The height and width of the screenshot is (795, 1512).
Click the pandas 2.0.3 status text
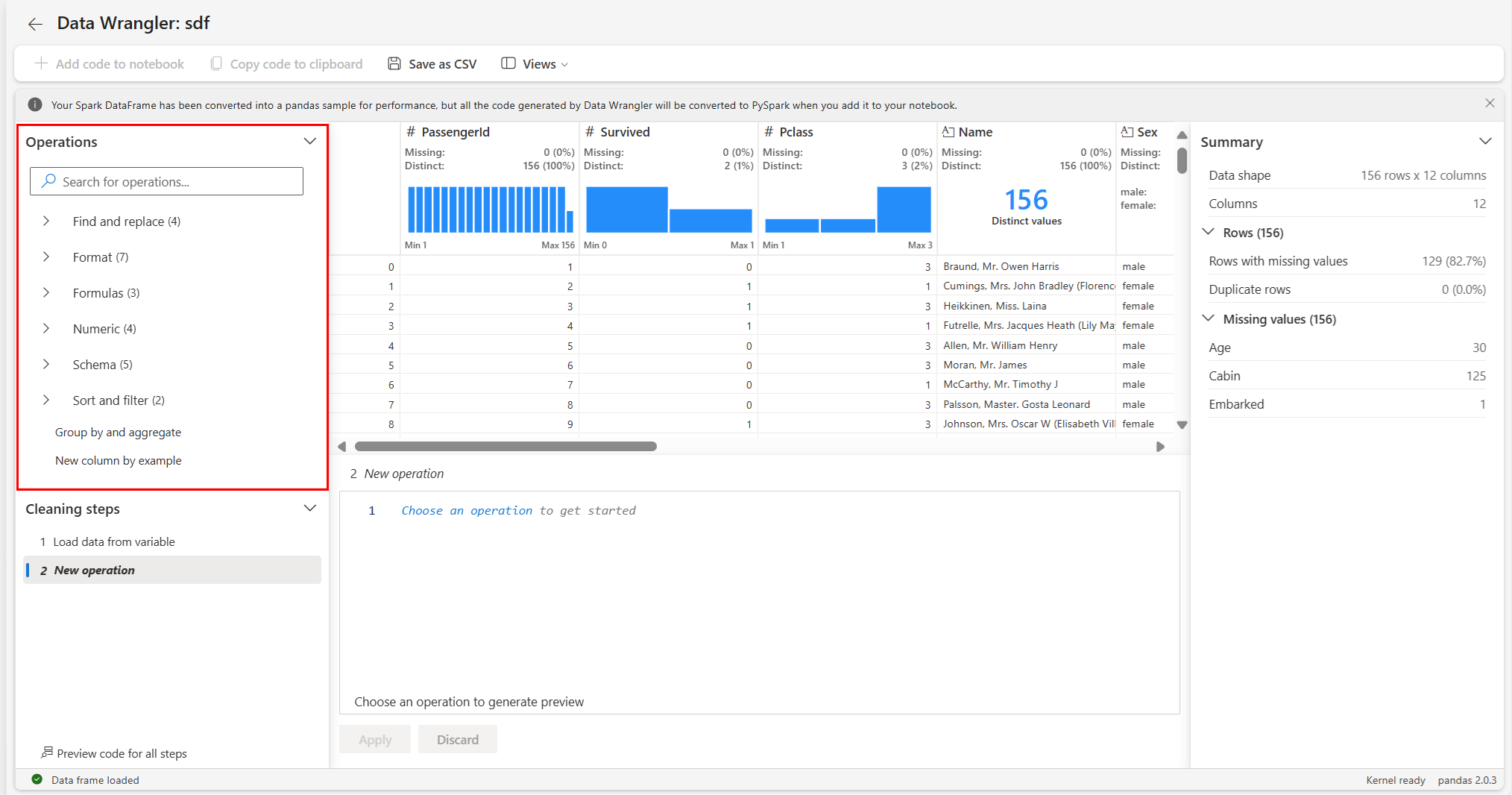(1467, 780)
